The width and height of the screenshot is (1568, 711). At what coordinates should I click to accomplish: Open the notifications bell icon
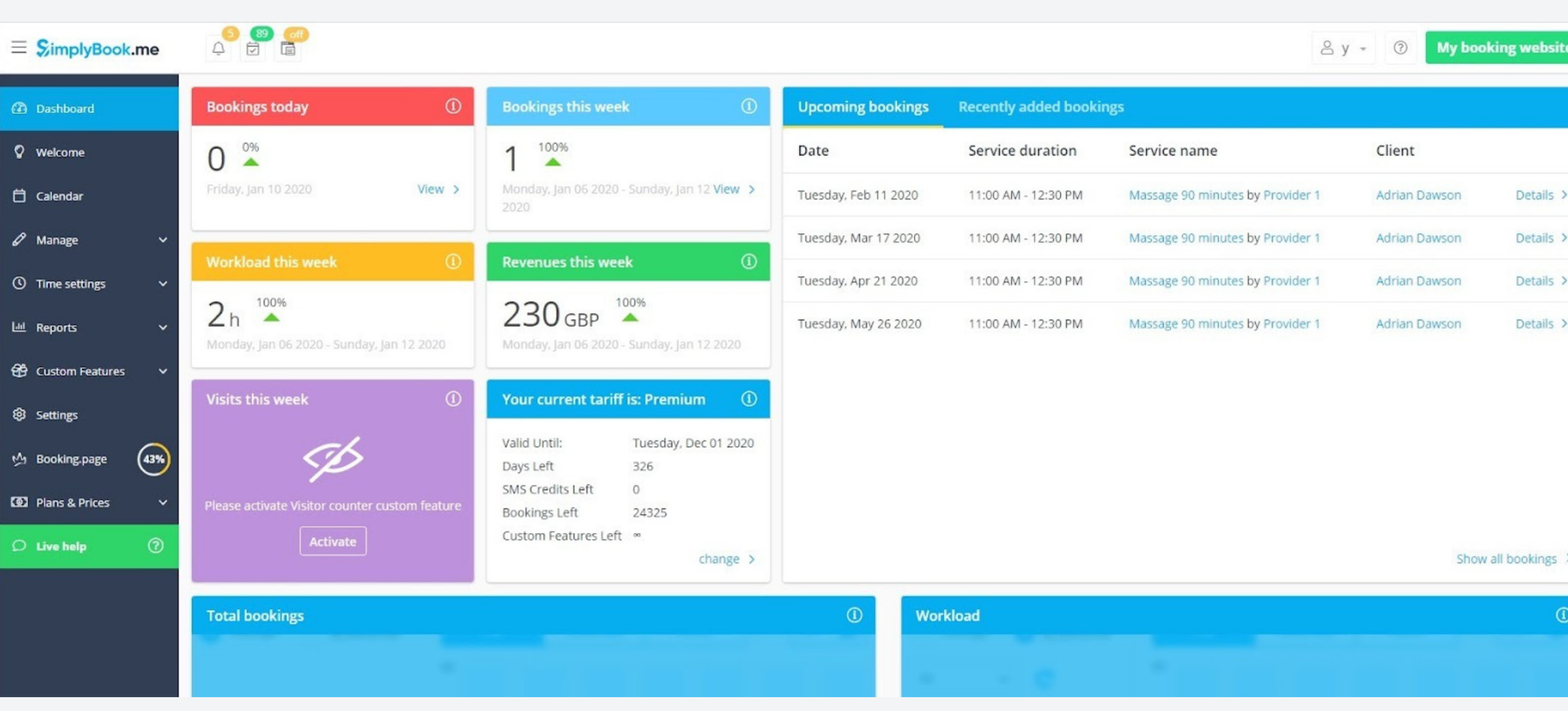(219, 48)
